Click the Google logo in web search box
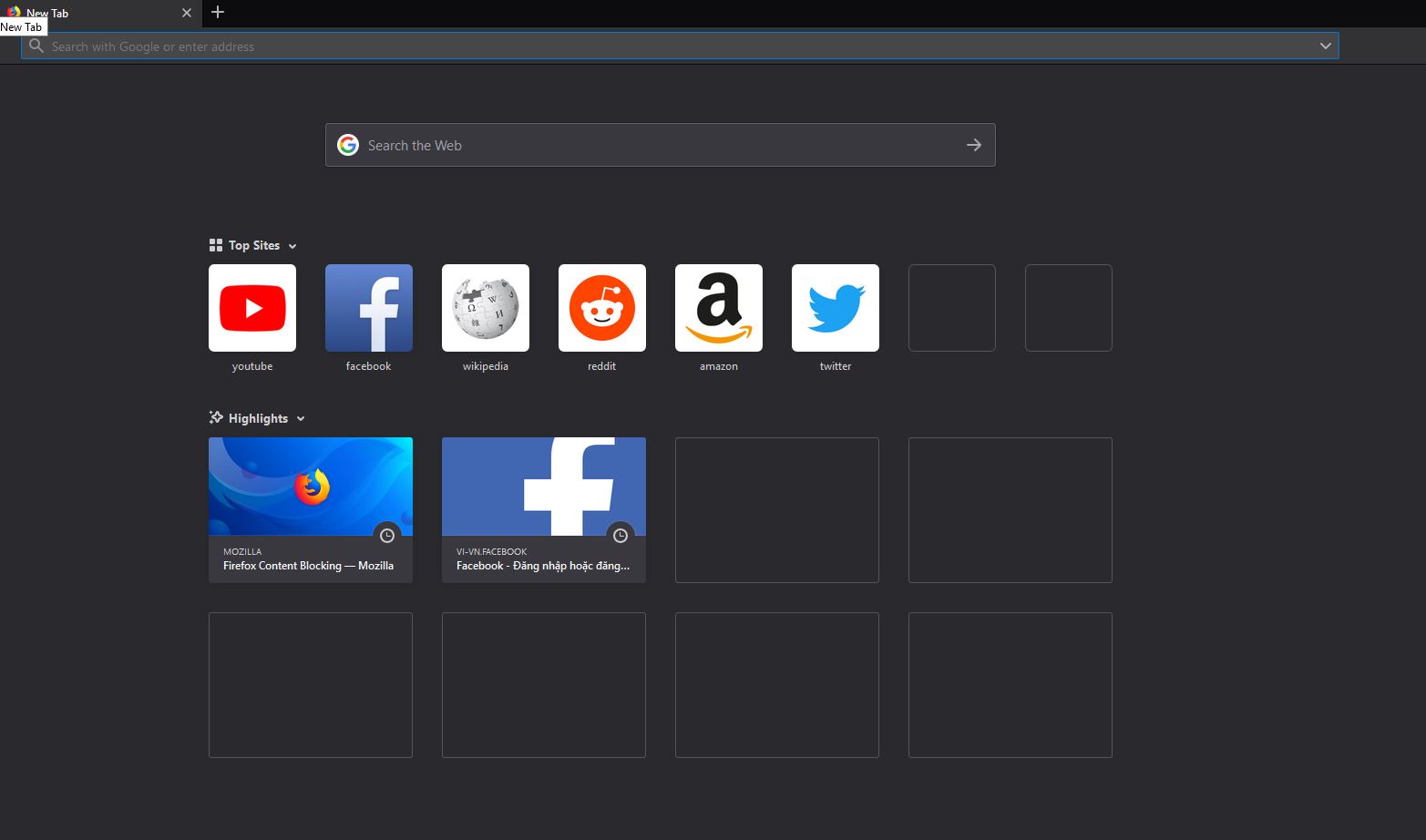 tap(348, 145)
